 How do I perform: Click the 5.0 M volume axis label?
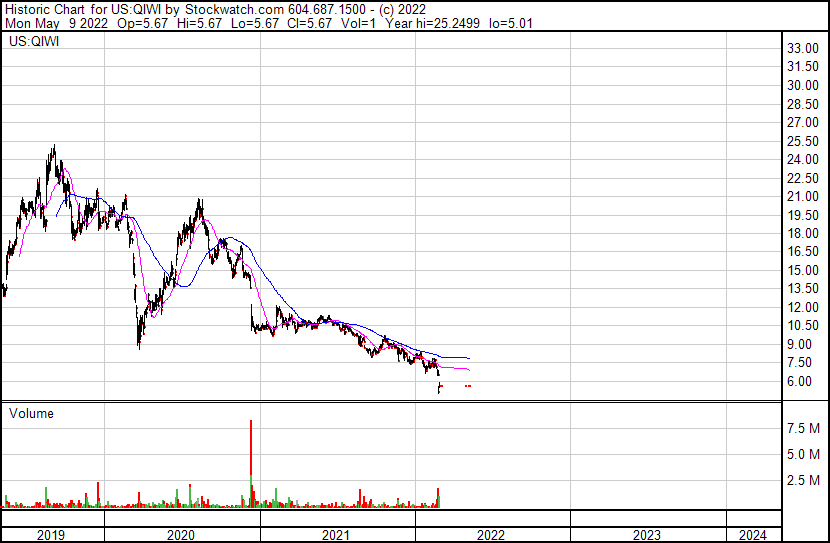(804, 454)
